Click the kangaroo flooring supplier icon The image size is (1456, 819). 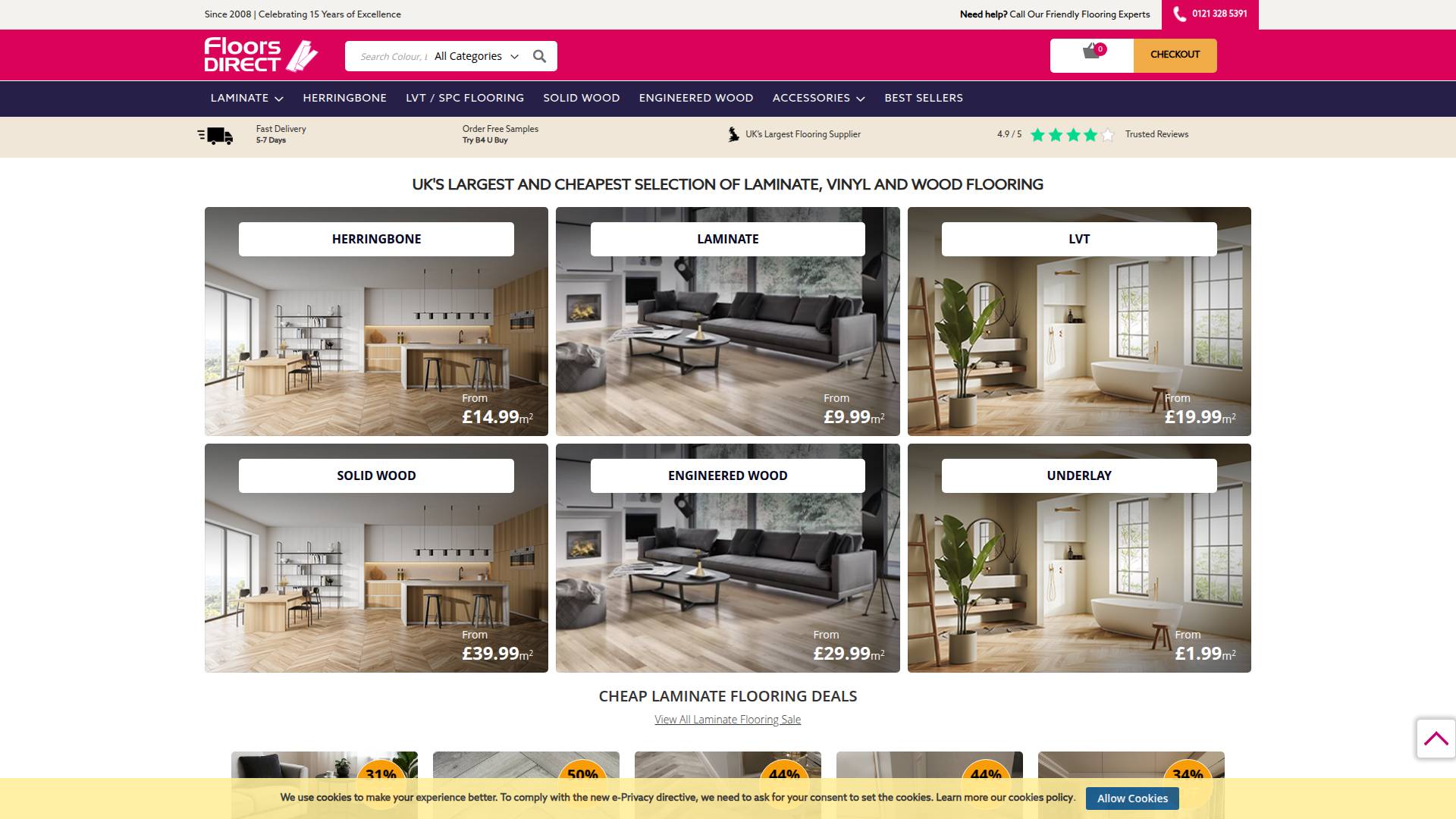tap(732, 134)
